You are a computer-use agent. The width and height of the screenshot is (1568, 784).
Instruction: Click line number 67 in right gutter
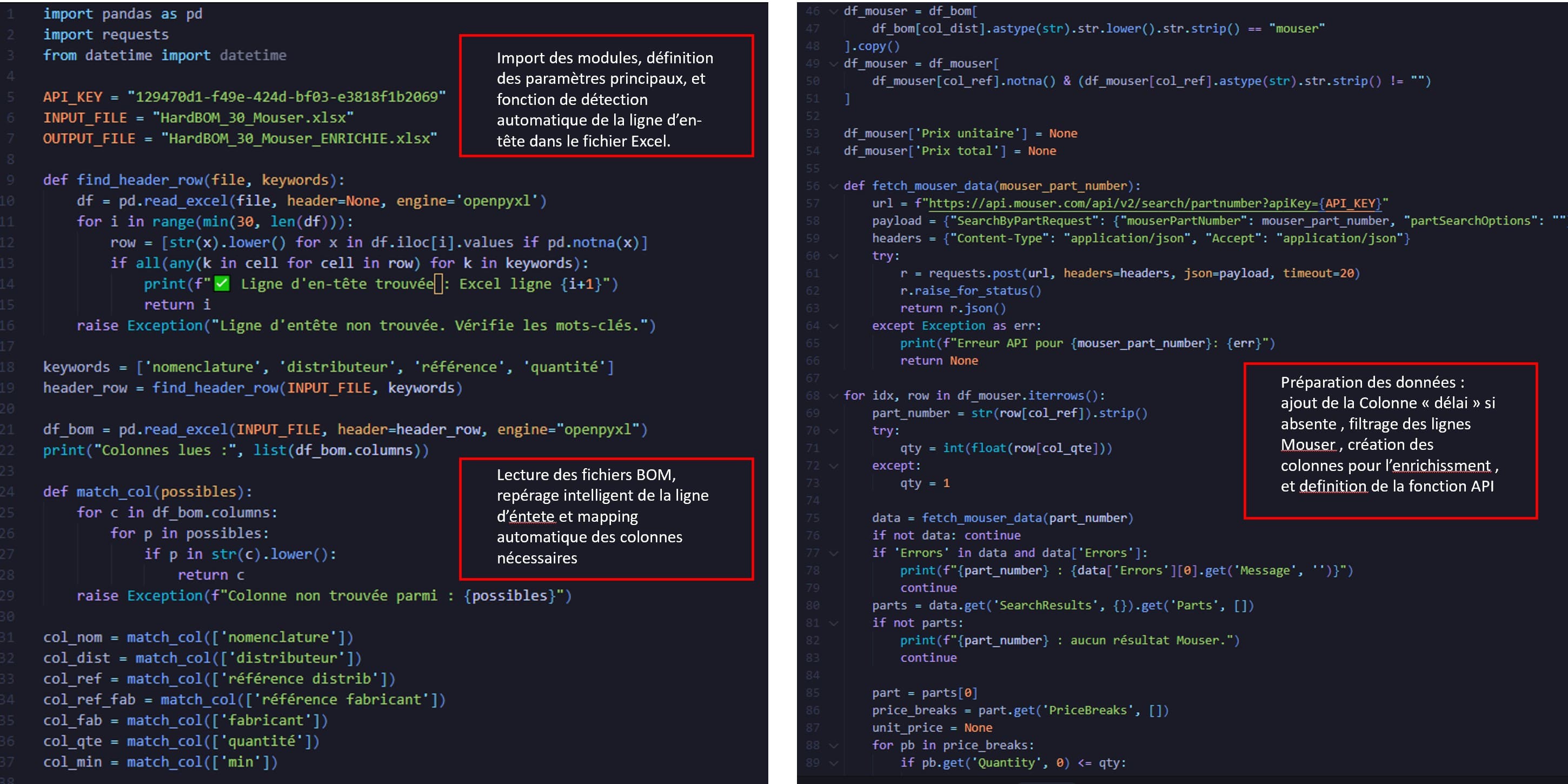click(813, 378)
